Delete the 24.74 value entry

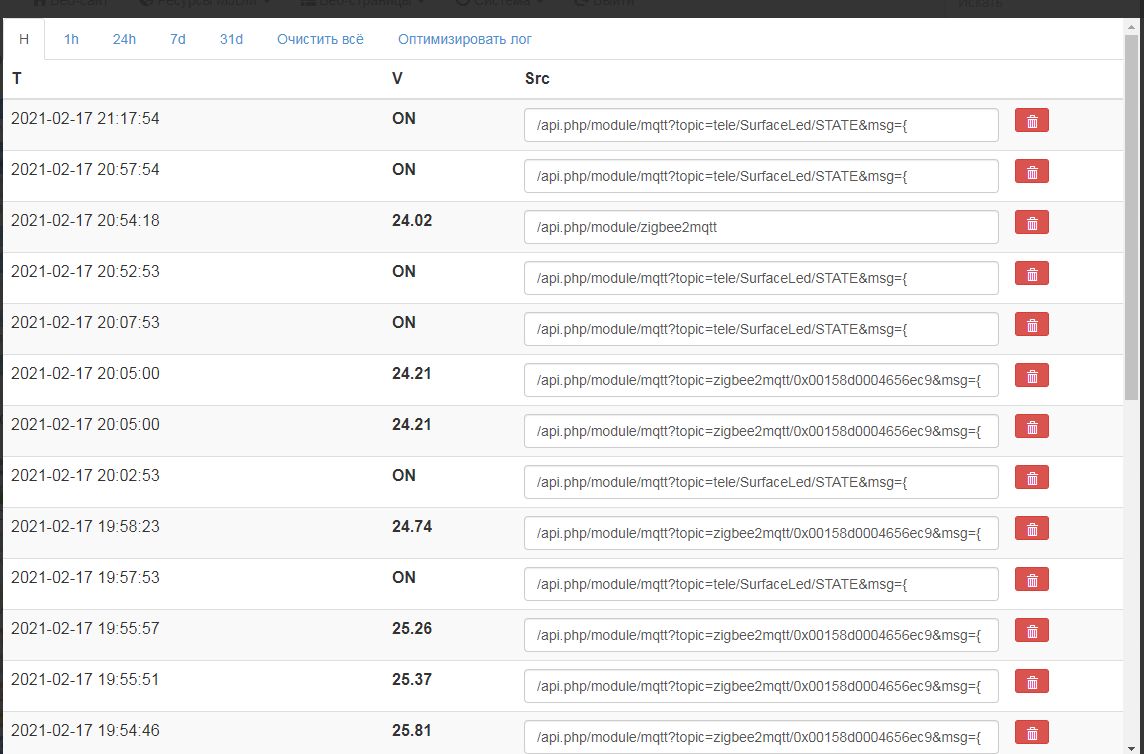click(x=1031, y=529)
